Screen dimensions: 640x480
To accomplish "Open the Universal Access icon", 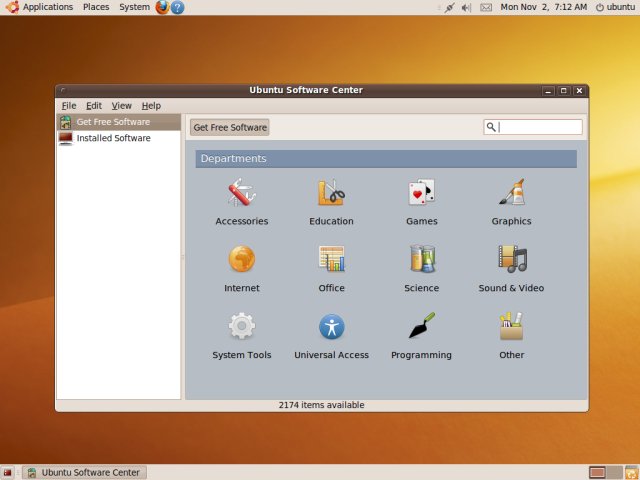I will click(x=331, y=327).
